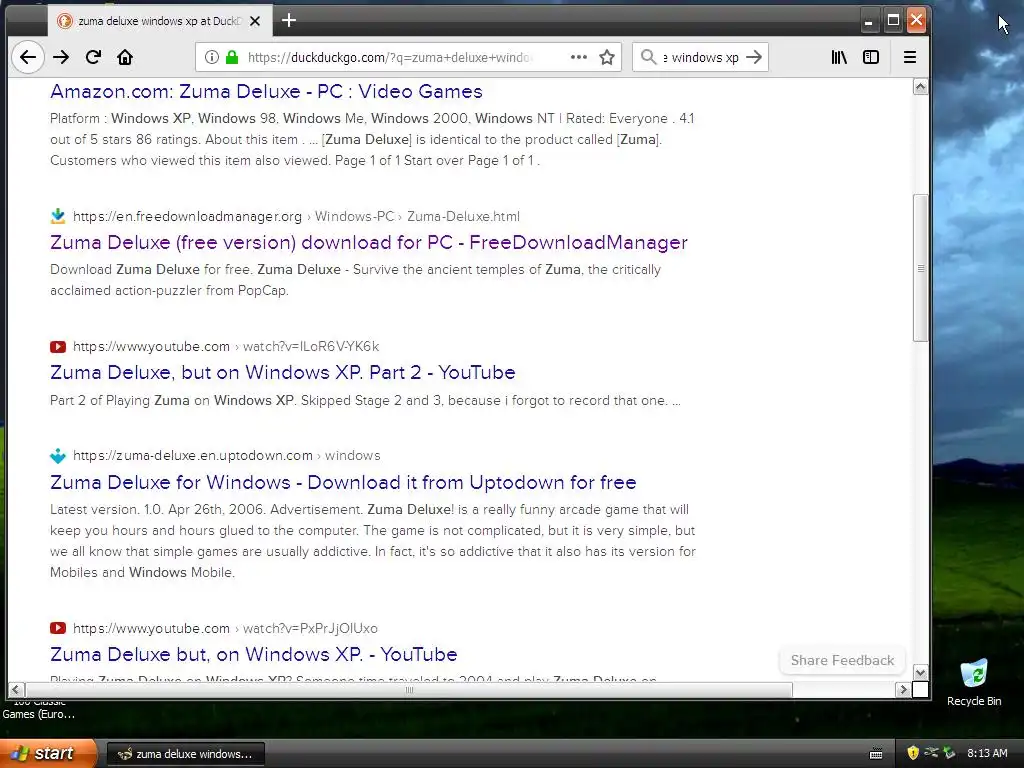Select the Recycle Bin desktop icon
Image resolution: width=1024 pixels, height=768 pixels.
click(974, 683)
